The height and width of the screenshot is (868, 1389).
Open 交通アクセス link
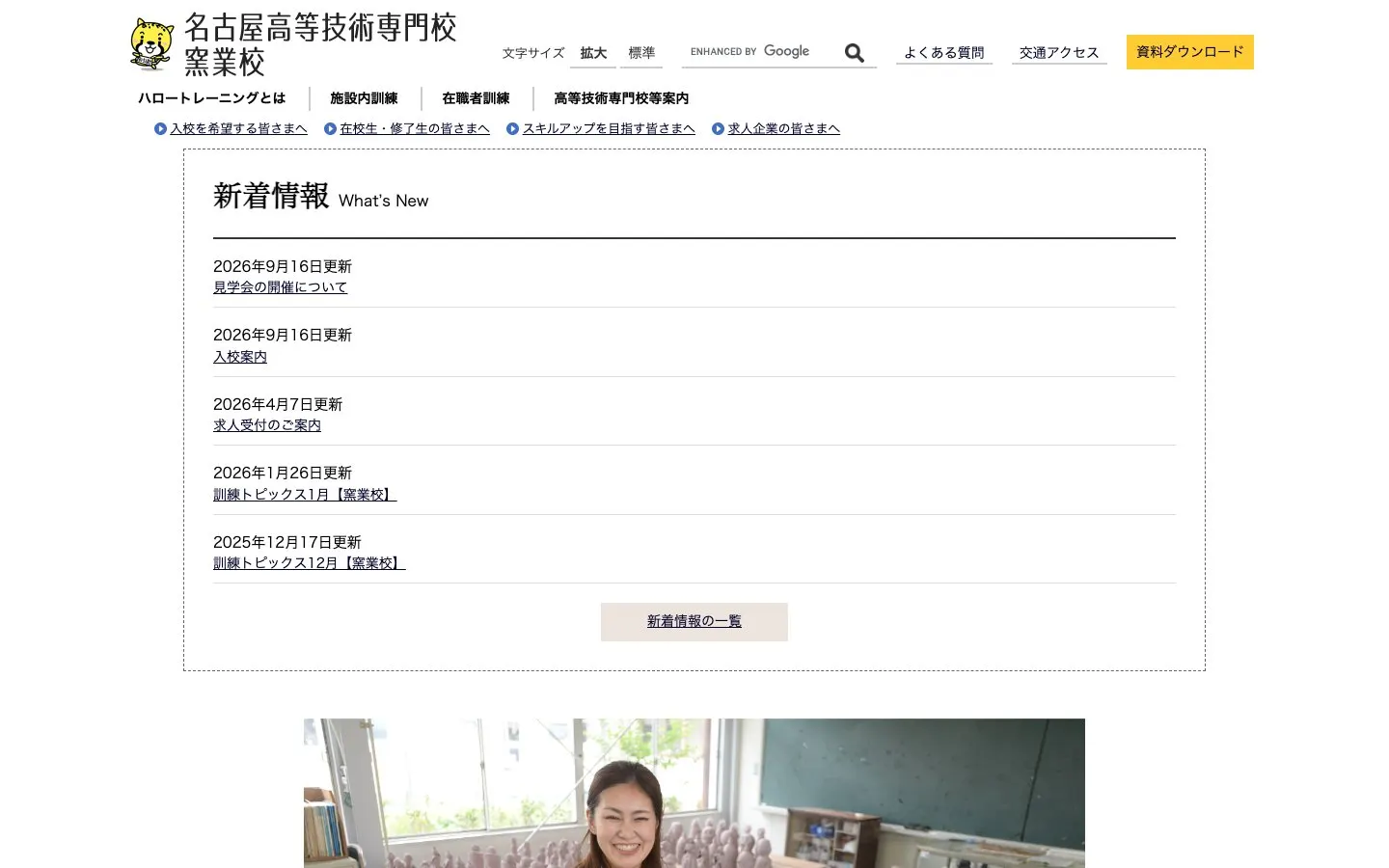[x=1059, y=53]
